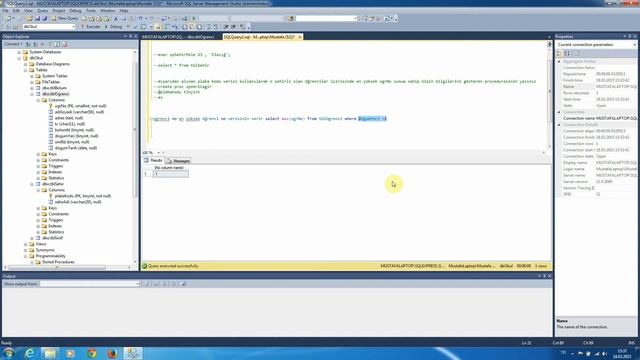Click the result cell in row 1
This screenshot has height=360, width=640.
click(x=171, y=174)
